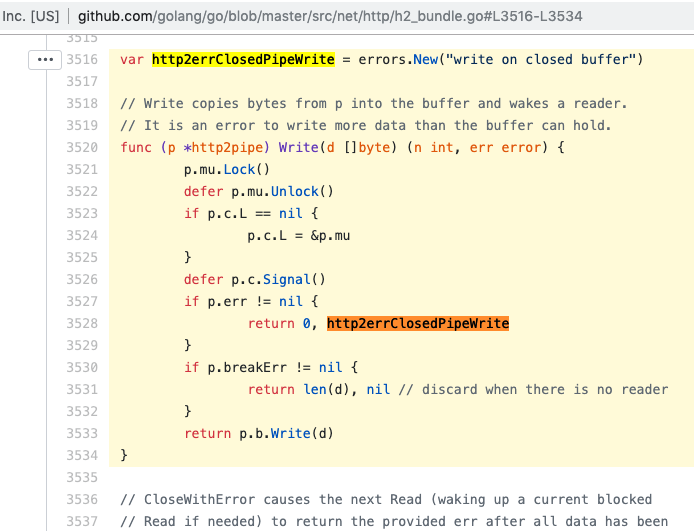Screen dimensions: 694x531
Task: Click the "write on closed buffer" string
Action: 540,59
